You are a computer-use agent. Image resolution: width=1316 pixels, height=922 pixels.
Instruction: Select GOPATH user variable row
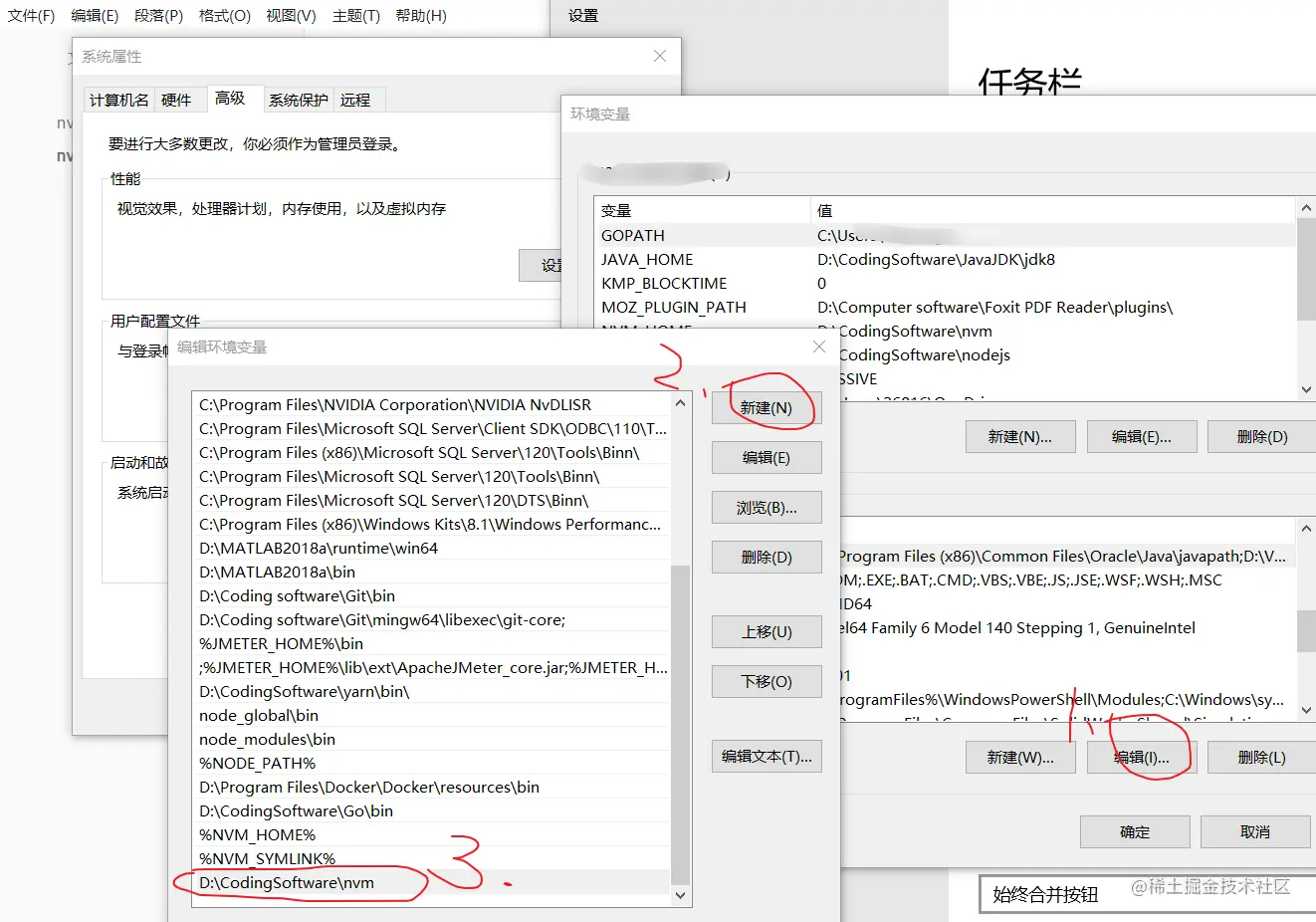coord(946,236)
